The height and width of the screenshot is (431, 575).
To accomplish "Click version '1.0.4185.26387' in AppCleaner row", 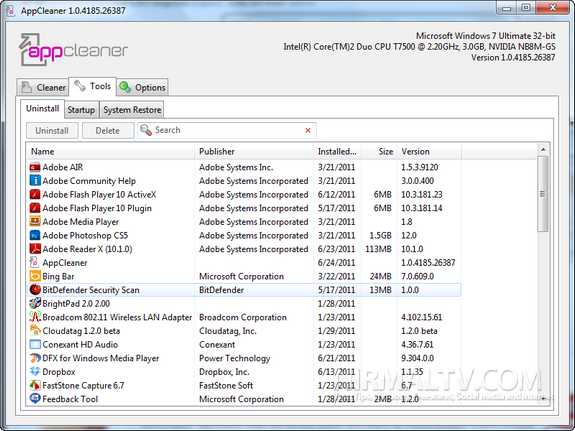I will [x=428, y=263].
